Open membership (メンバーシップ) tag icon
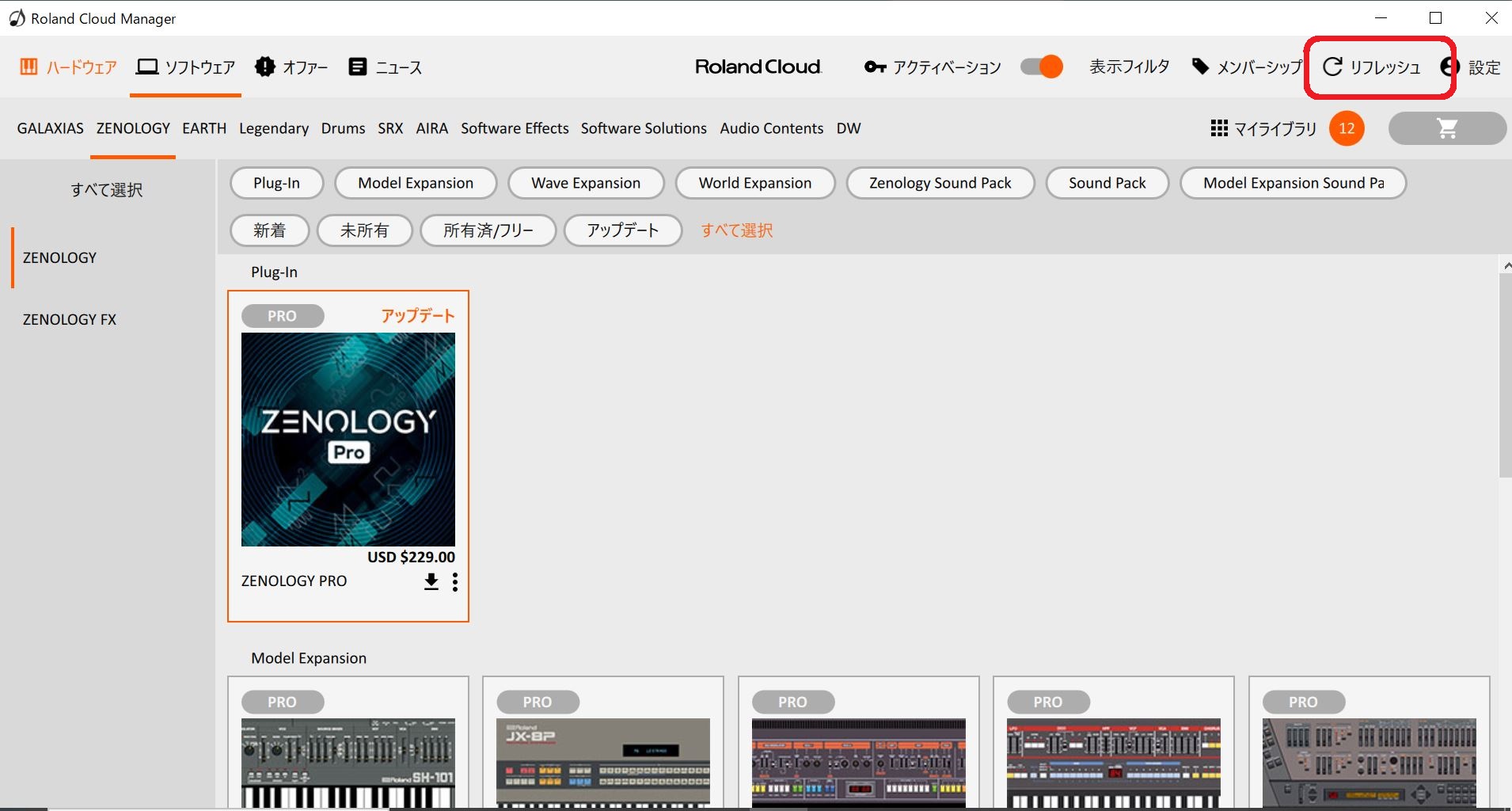Image resolution: width=1512 pixels, height=811 pixels. [x=1201, y=67]
